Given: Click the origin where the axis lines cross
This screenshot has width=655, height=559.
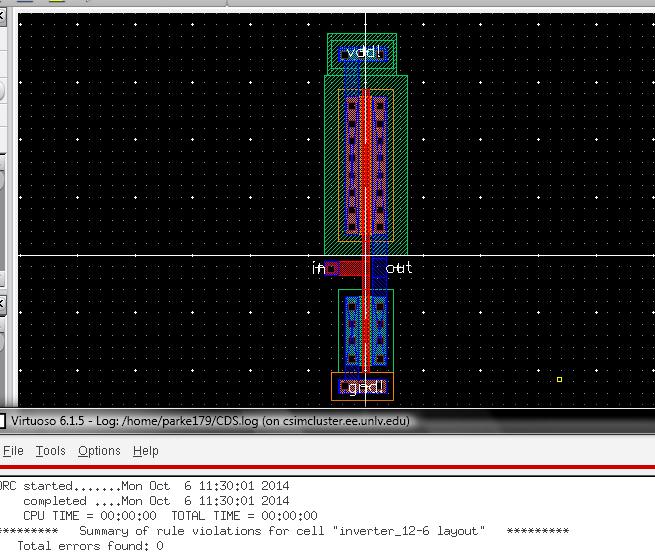Looking at the screenshot, I should tap(366, 256).
